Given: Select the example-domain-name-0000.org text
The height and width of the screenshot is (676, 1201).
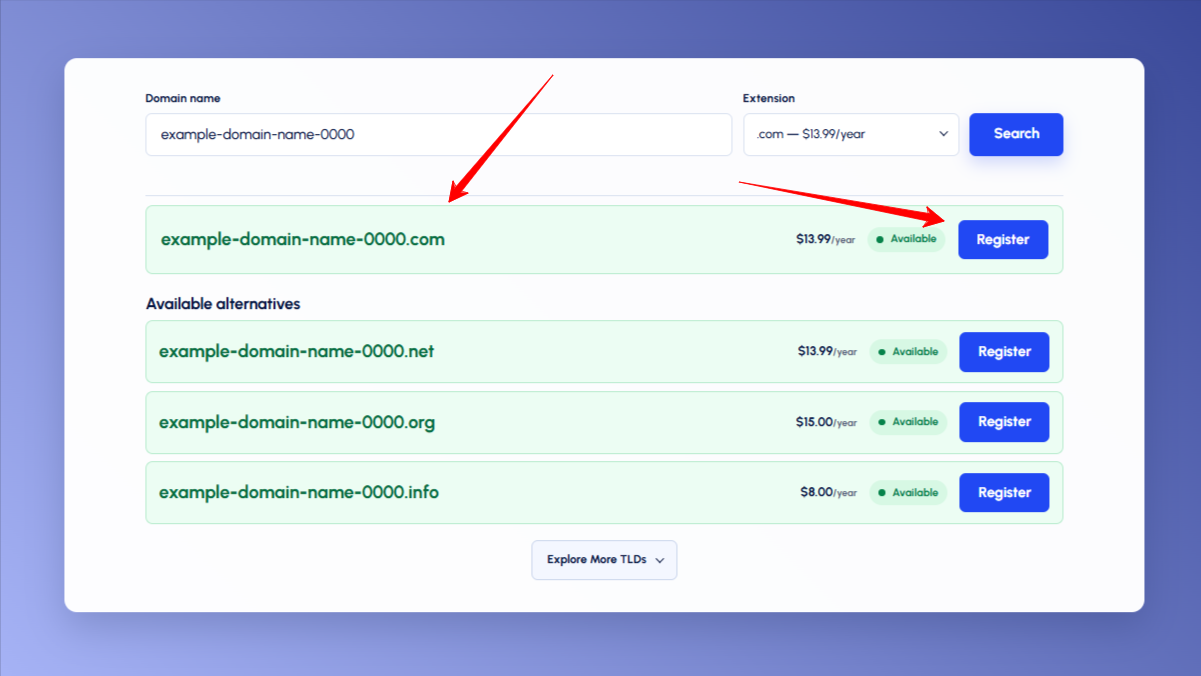Looking at the screenshot, I should tap(297, 422).
